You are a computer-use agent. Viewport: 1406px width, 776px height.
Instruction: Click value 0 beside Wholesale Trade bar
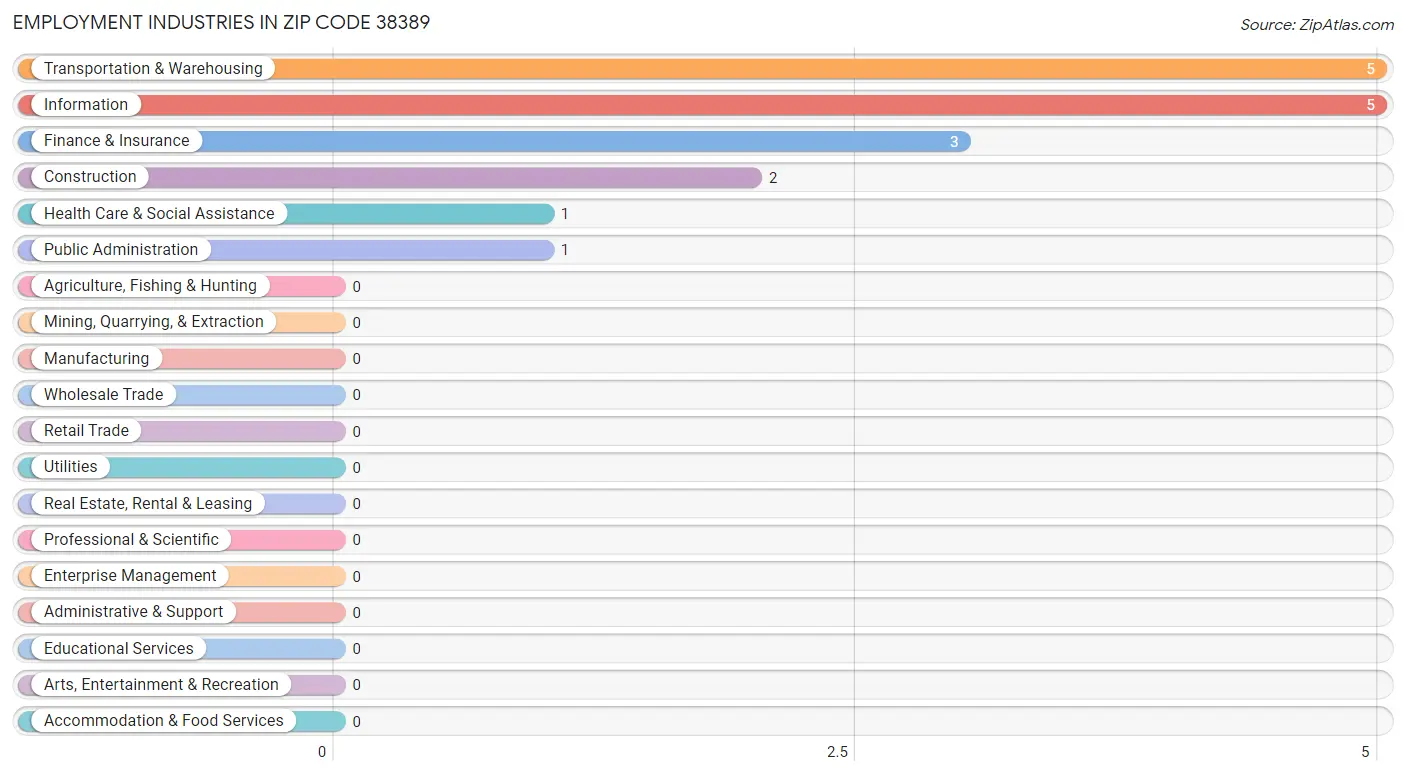[x=357, y=395]
